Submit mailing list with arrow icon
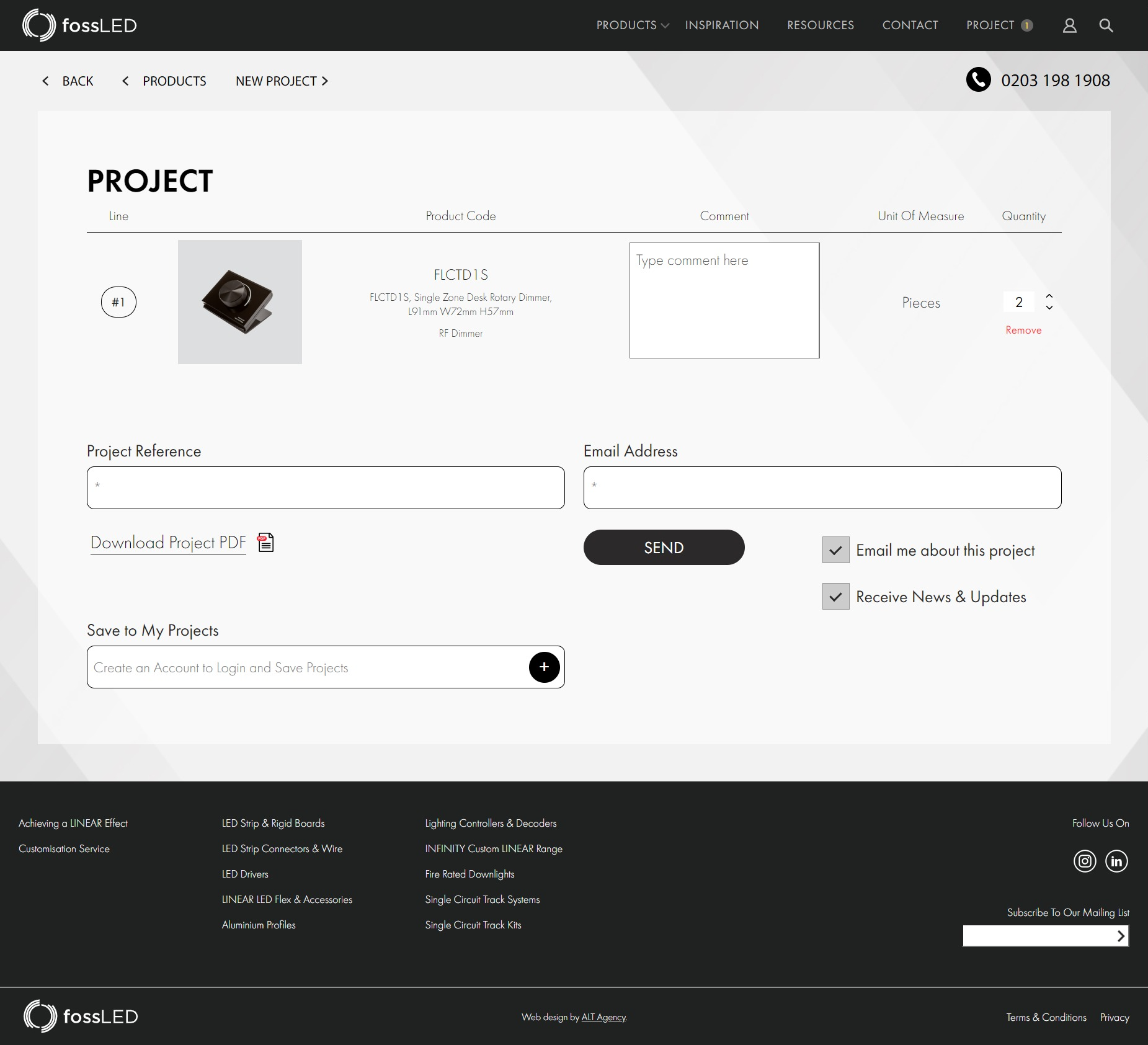 [1120, 936]
